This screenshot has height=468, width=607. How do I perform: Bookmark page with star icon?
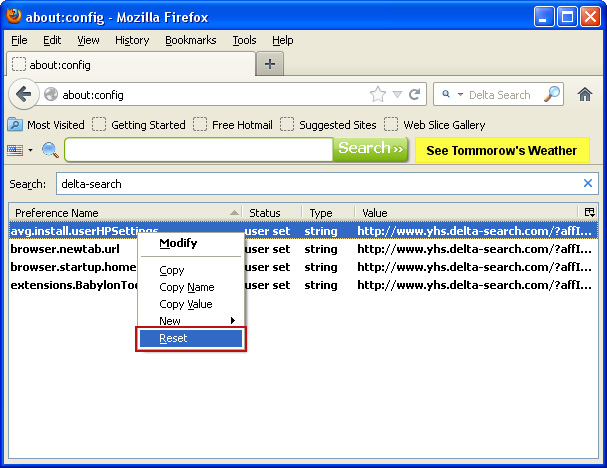coord(377,94)
